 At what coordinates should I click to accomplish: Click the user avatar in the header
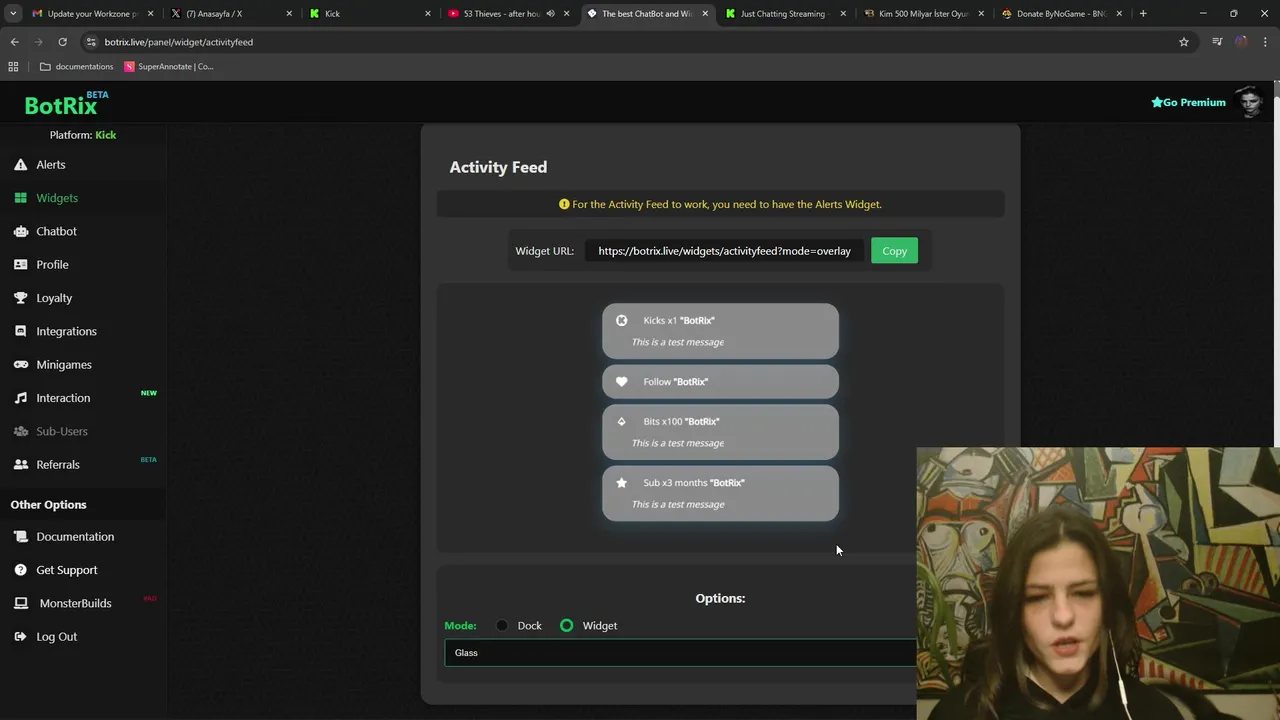click(x=1250, y=102)
